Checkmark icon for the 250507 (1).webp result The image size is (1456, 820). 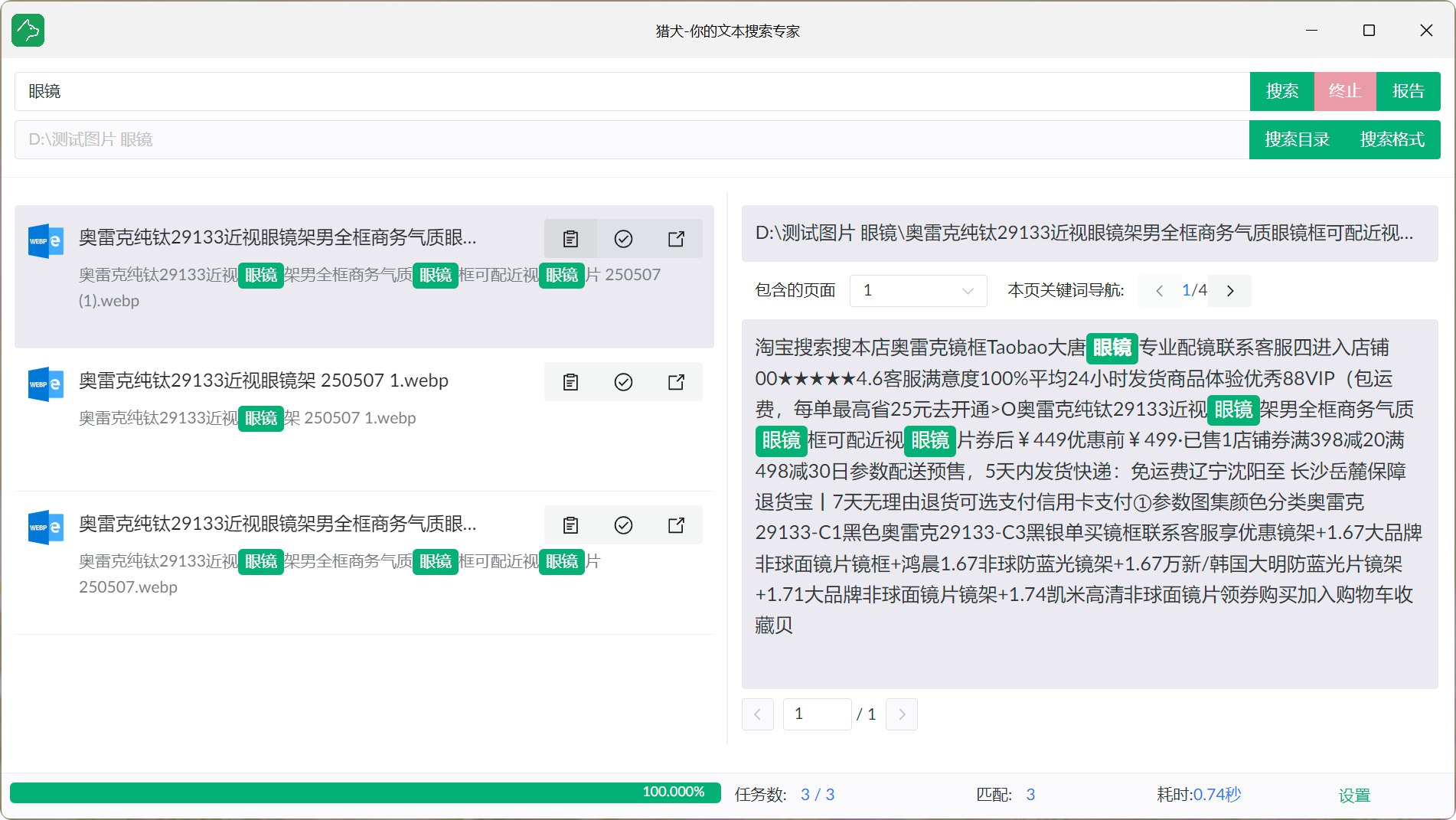[x=623, y=239]
